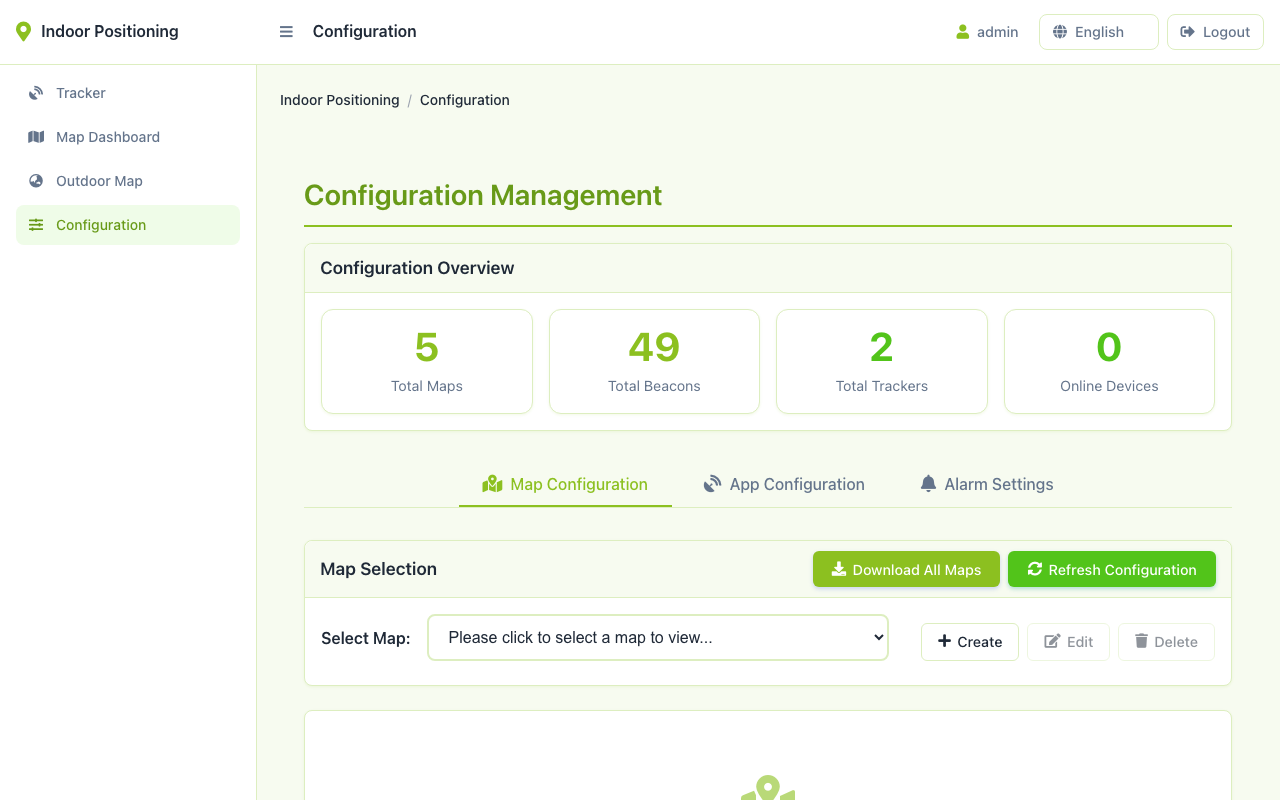Click the map marker icon on Map Configuration tab
This screenshot has height=800, width=1280.
coord(492,484)
